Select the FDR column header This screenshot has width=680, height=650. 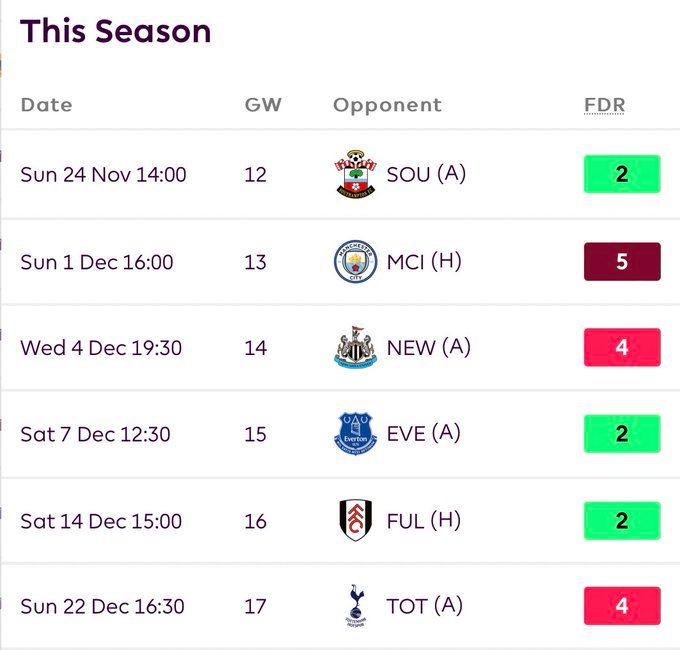[x=604, y=105]
